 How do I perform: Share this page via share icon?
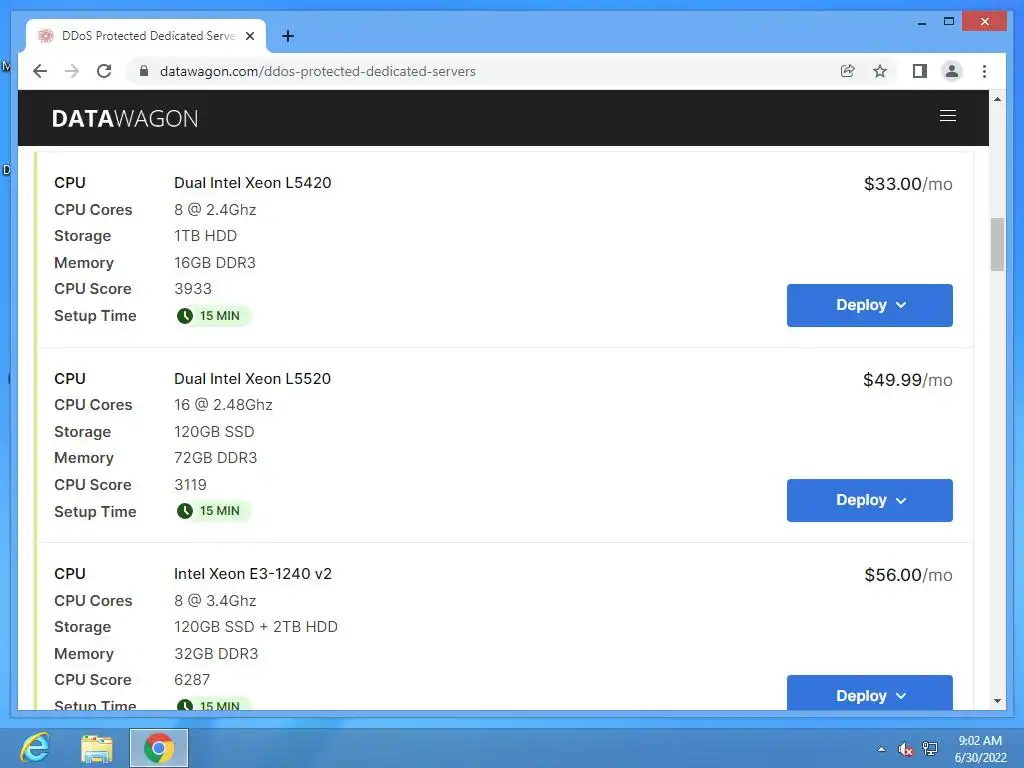click(x=848, y=71)
